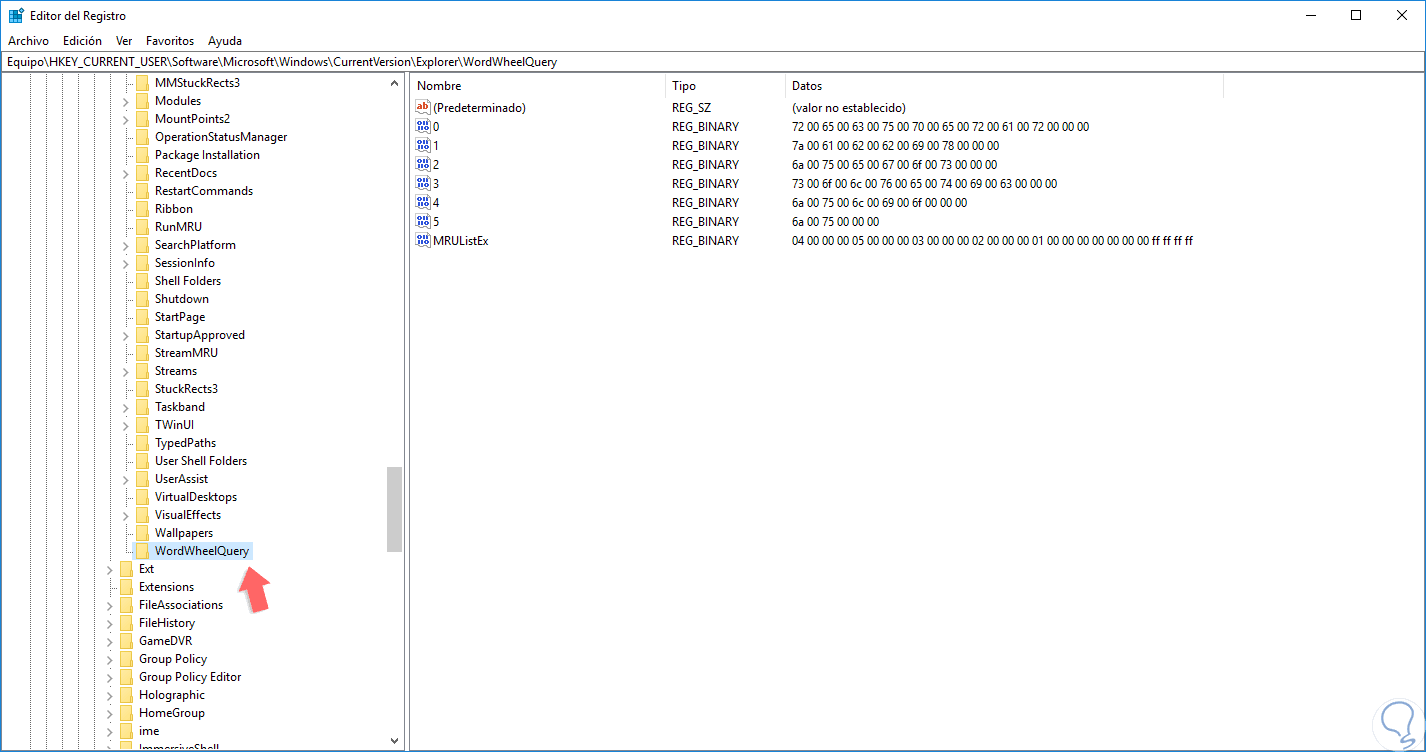Expand the TWinUI key

(x=126, y=425)
